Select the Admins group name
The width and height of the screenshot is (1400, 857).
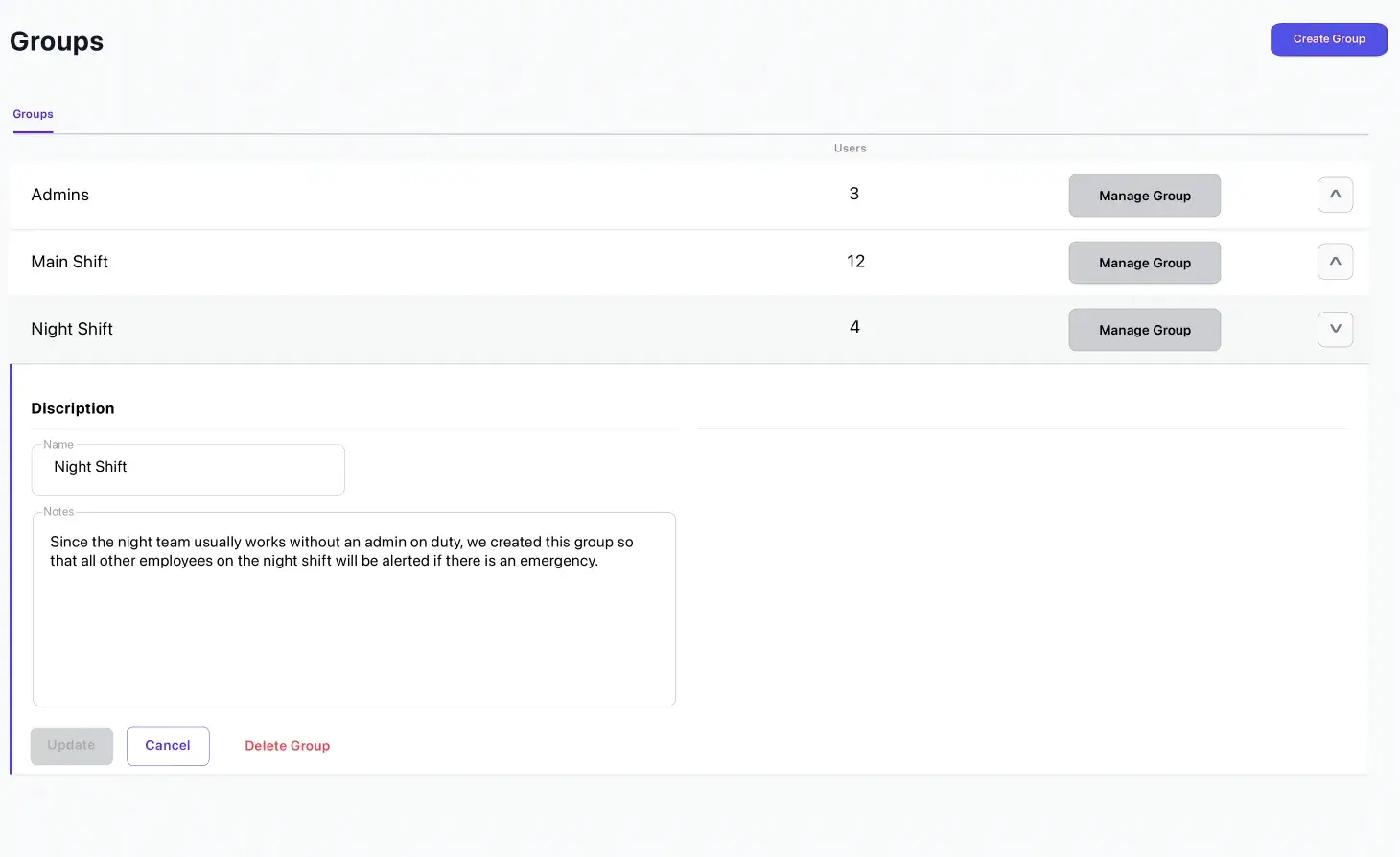(60, 195)
